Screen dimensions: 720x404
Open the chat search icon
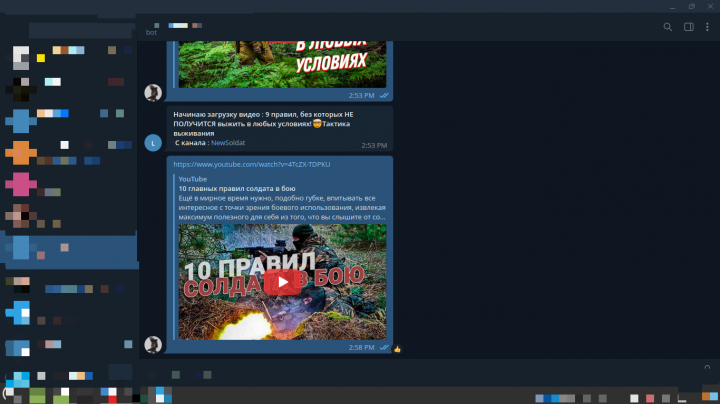click(x=668, y=27)
